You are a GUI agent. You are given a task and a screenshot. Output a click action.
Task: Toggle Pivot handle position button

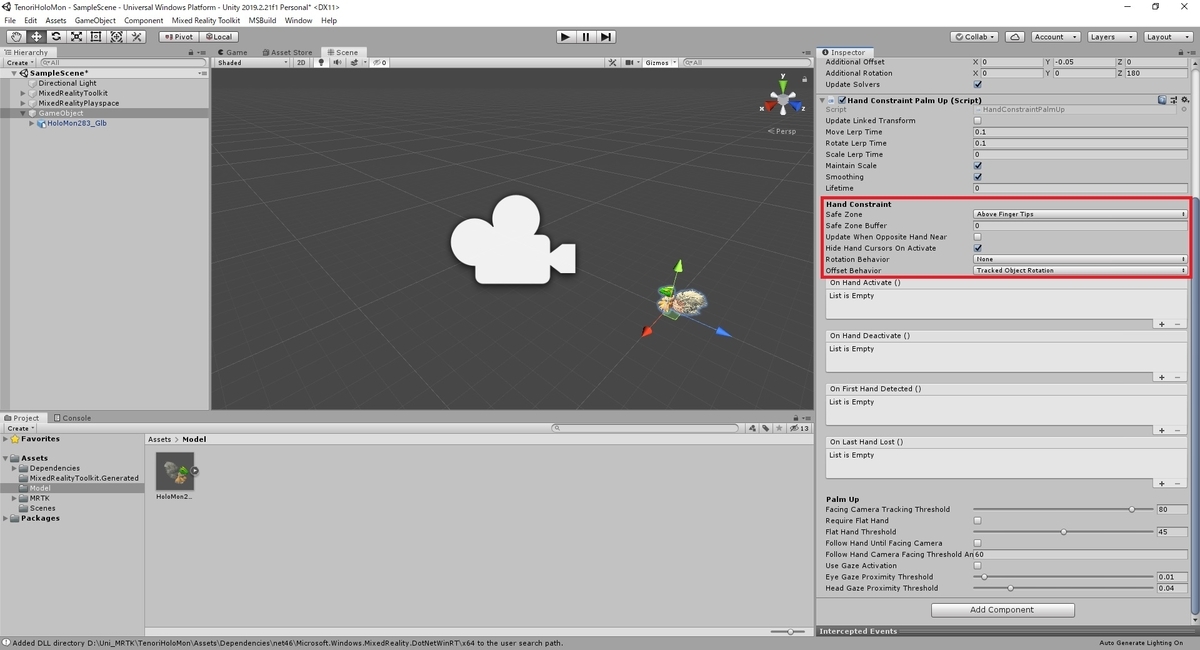pos(179,36)
